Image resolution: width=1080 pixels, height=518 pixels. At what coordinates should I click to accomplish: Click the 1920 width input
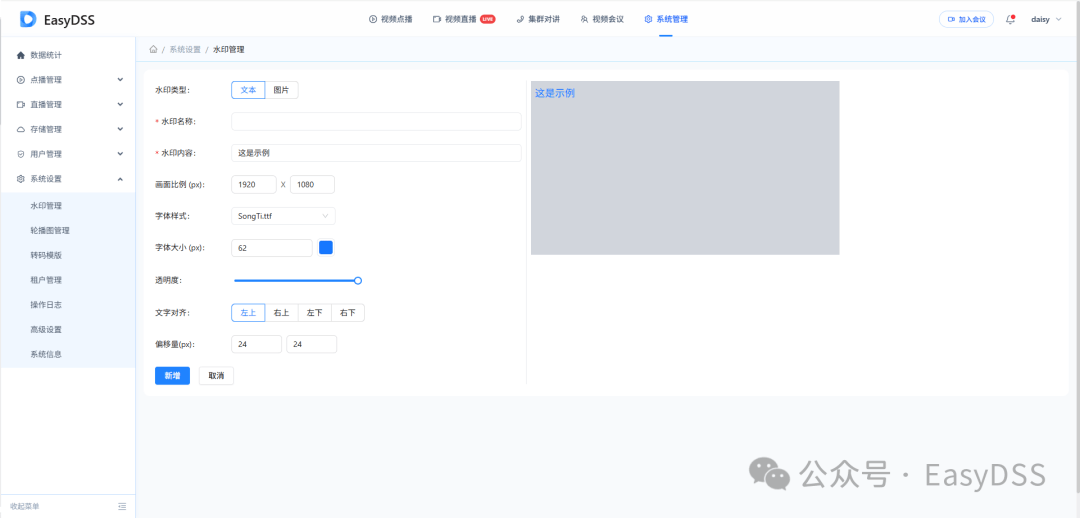pos(253,185)
